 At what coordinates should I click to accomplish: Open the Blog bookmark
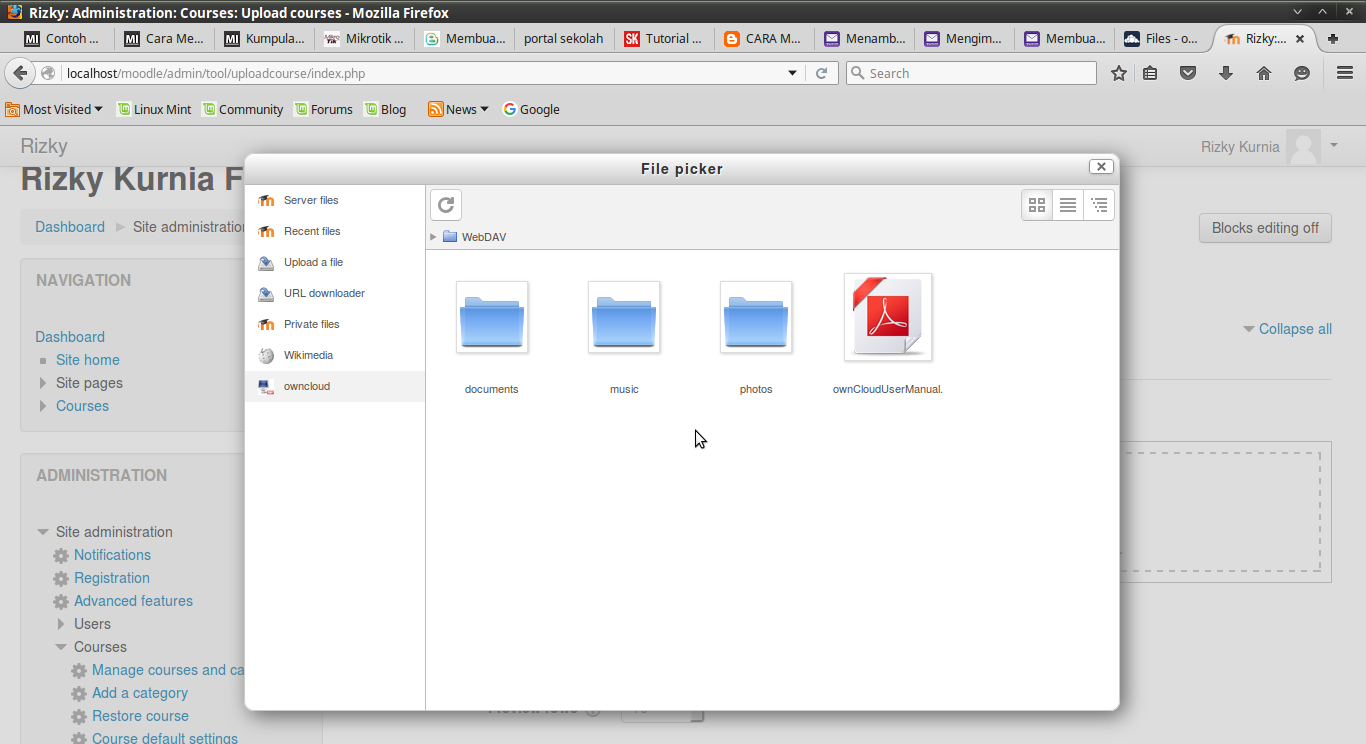(x=385, y=109)
